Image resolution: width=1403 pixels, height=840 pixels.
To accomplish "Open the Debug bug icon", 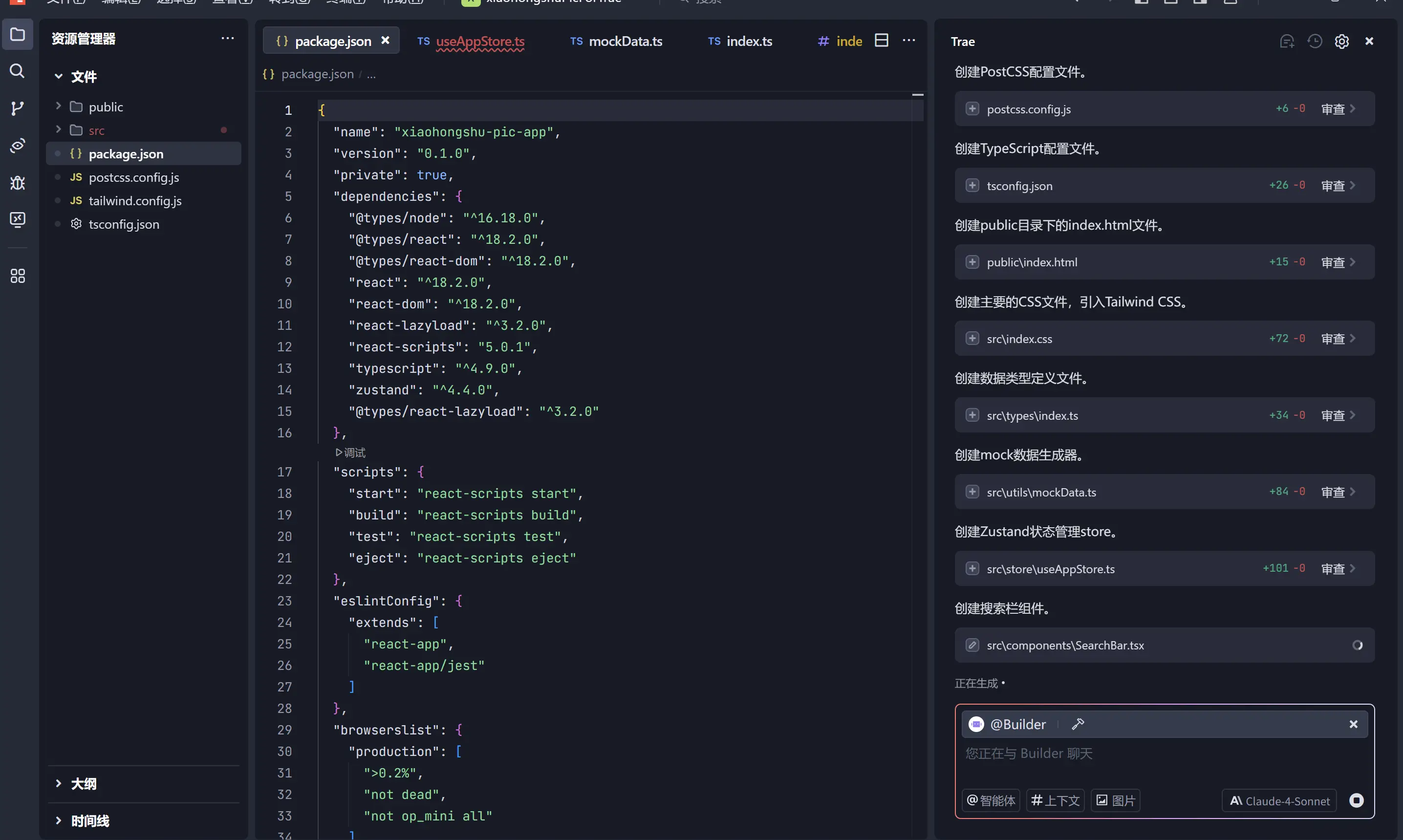I will pyautogui.click(x=18, y=183).
